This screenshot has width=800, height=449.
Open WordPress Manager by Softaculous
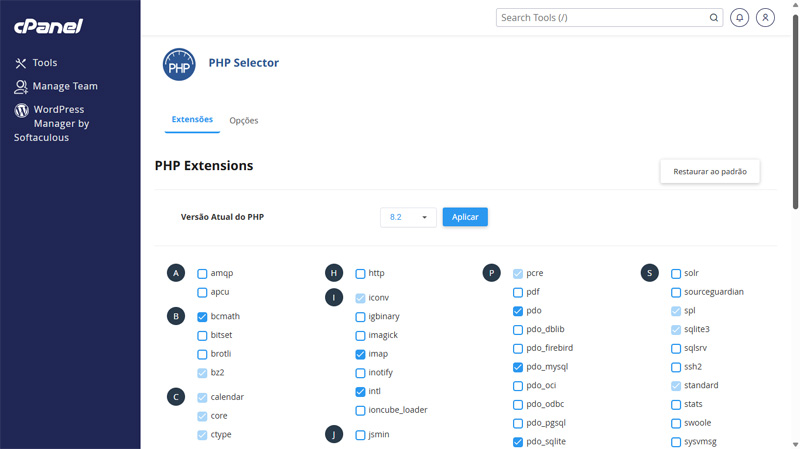coord(52,123)
